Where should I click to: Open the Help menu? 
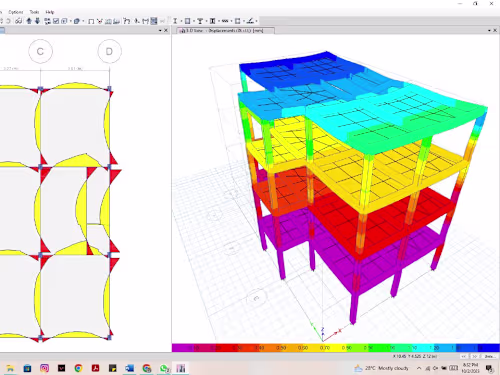pos(50,12)
